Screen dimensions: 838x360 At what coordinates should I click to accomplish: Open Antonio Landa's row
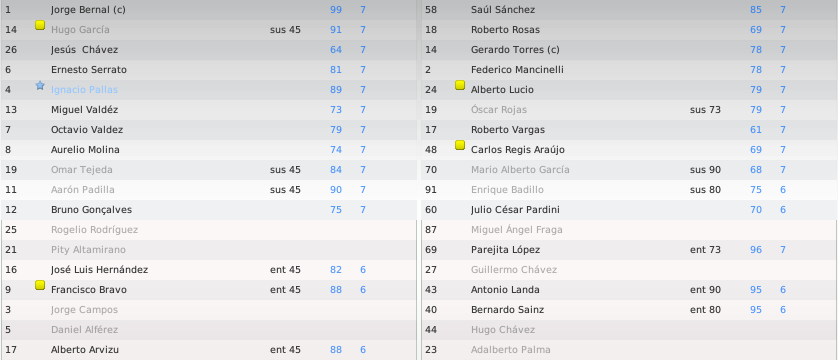tap(628, 289)
